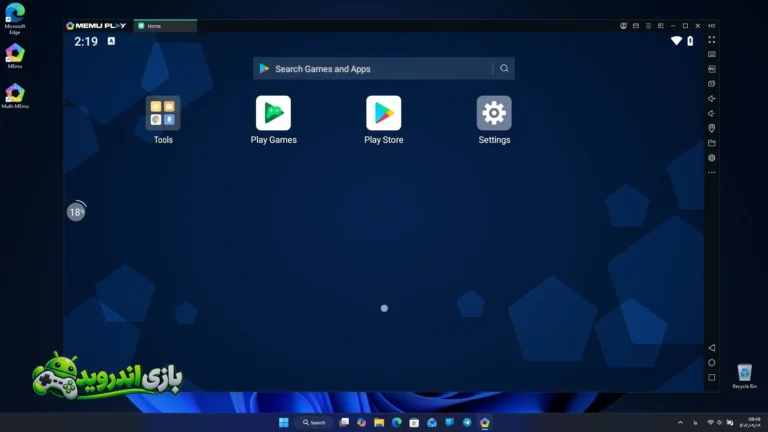Image resolution: width=768 pixels, height=432 pixels.
Task: Open the Windows Start menu
Action: pos(284,422)
